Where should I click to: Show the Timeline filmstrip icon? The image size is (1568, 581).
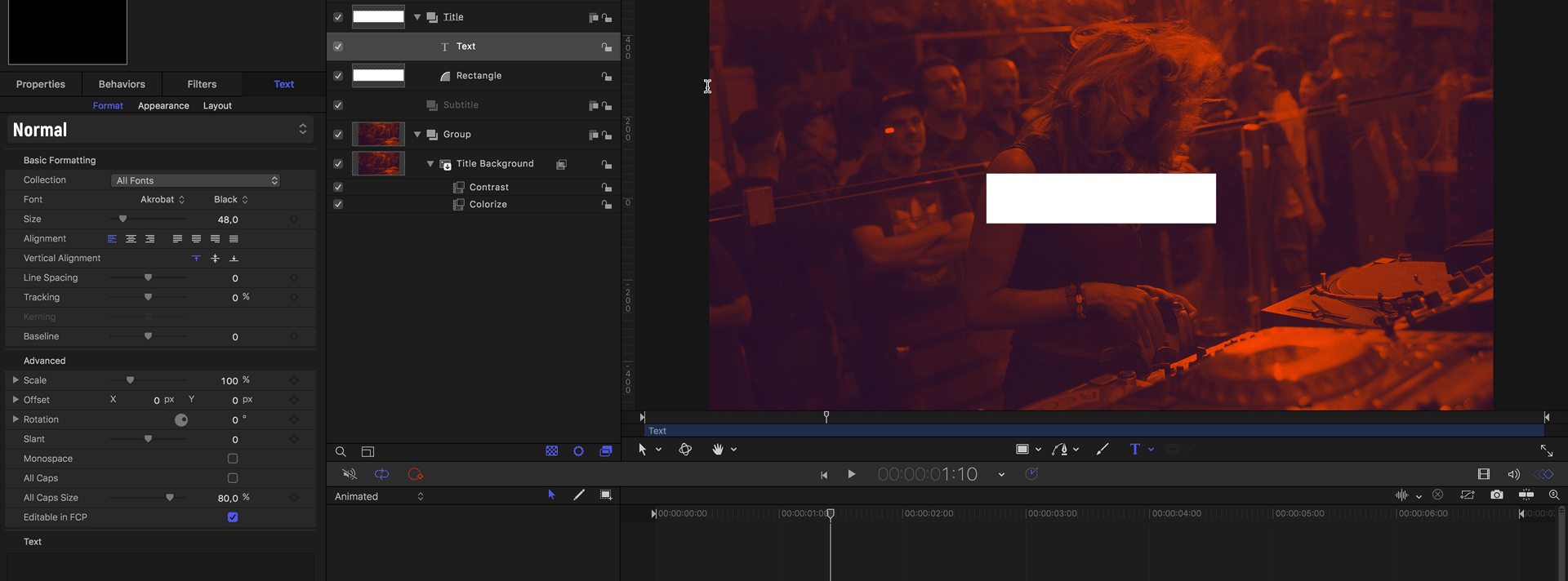(x=1484, y=474)
